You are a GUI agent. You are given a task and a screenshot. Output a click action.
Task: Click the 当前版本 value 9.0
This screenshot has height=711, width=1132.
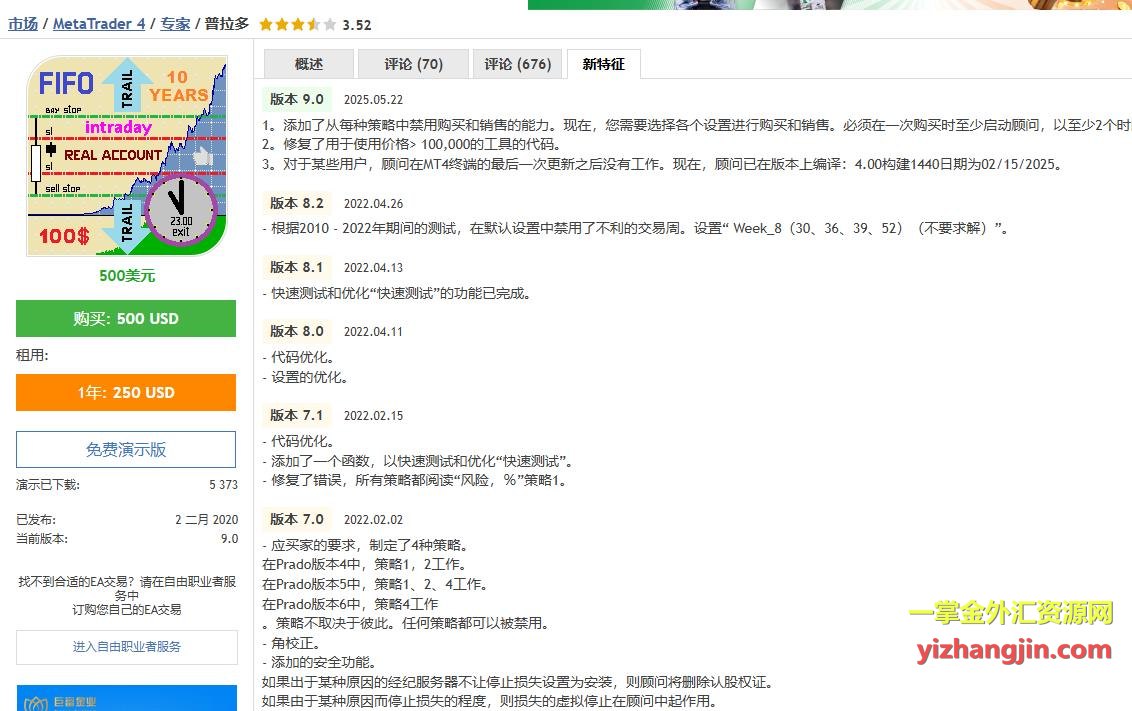[x=230, y=538]
